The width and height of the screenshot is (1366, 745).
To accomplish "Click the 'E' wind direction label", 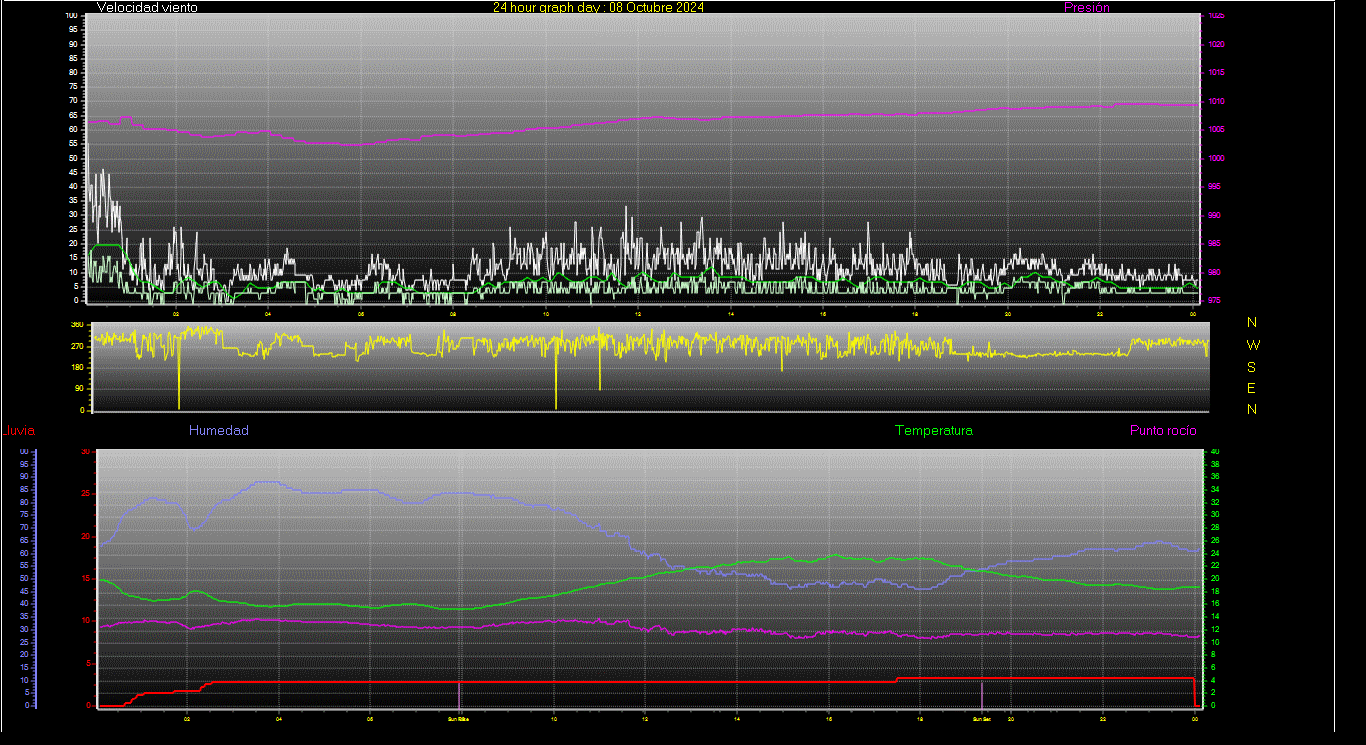I will coord(1252,388).
